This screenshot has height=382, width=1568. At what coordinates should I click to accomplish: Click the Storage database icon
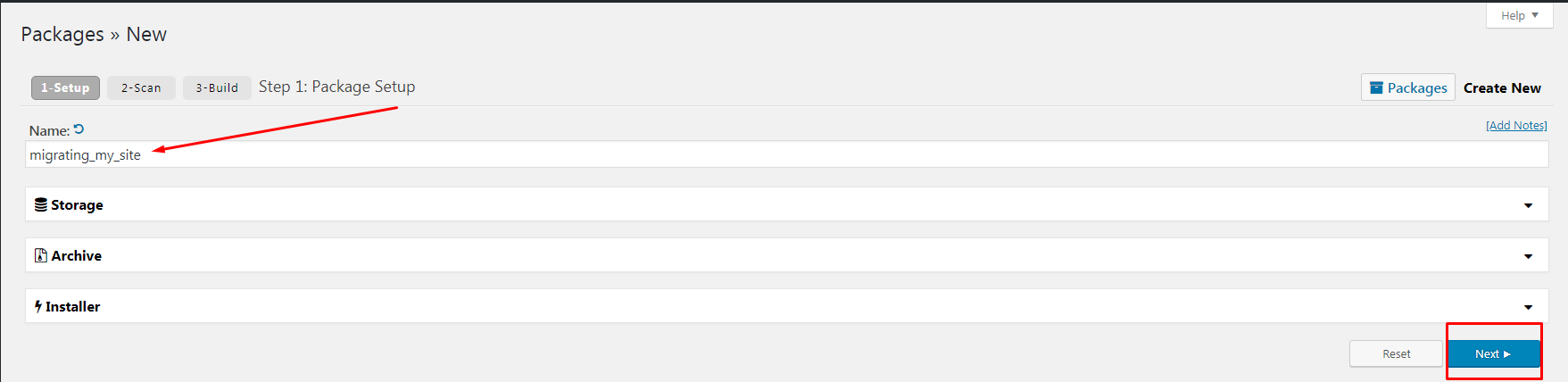pos(41,204)
